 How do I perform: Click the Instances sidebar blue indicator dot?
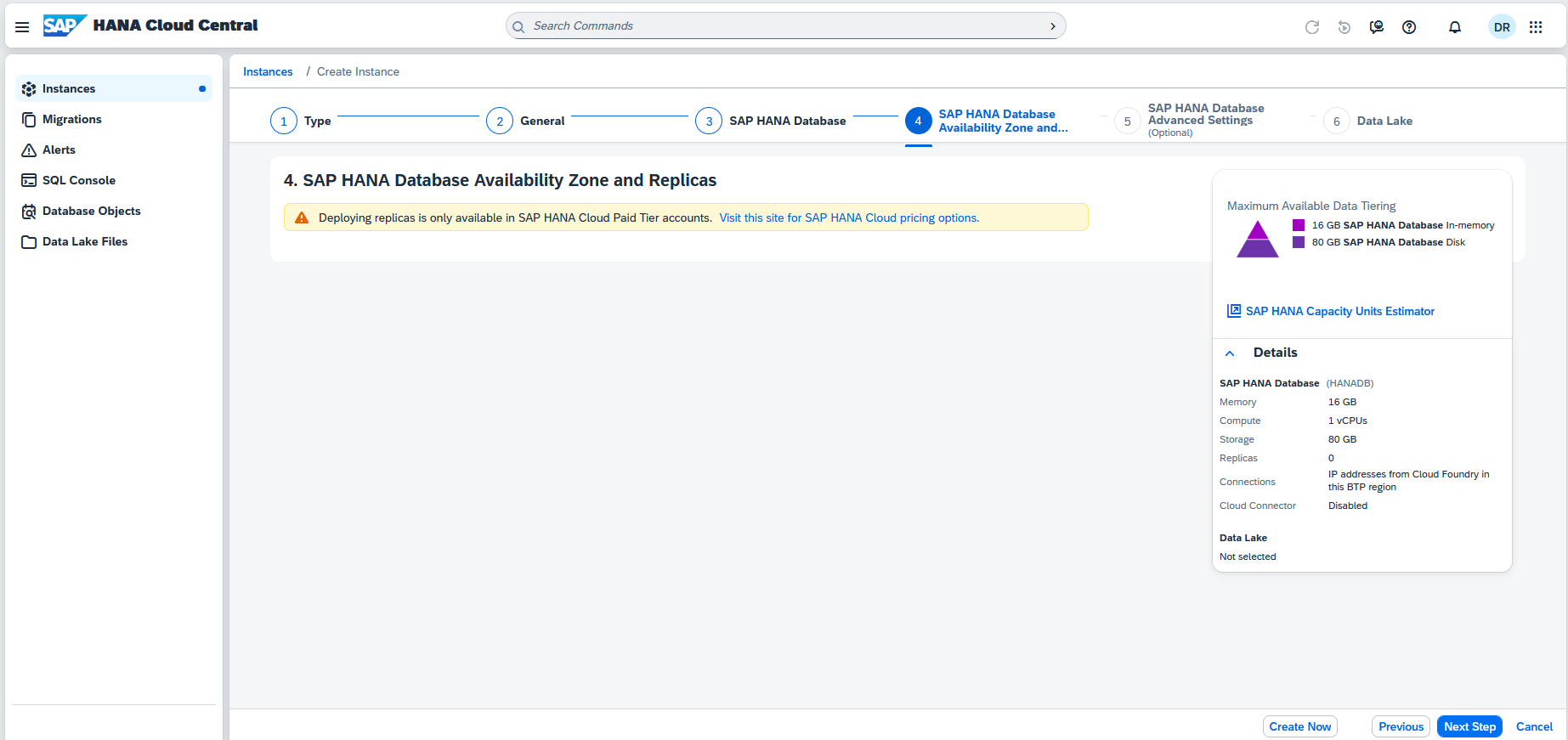202,88
